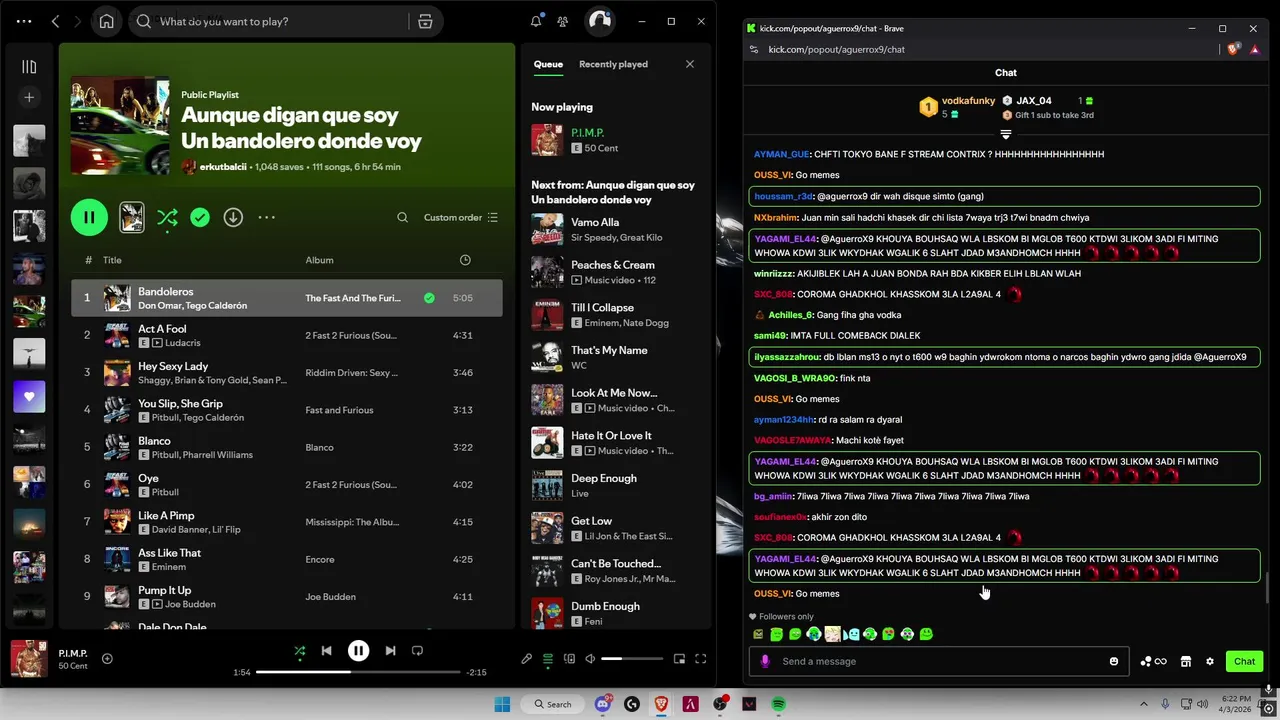Expand Your Library sidebar icon
This screenshot has width=1280, height=720.
tap(29, 67)
